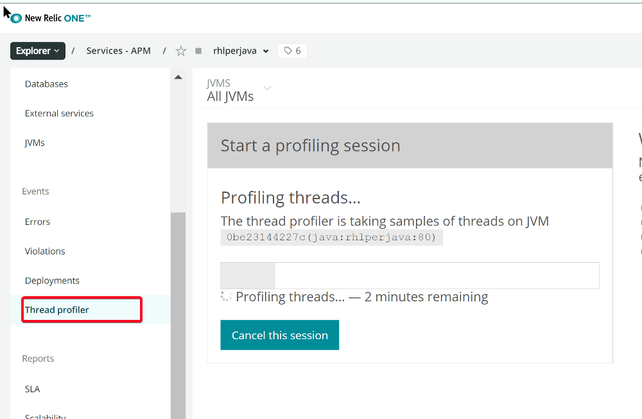
Task: Open the SLA report
Action: click(32, 389)
